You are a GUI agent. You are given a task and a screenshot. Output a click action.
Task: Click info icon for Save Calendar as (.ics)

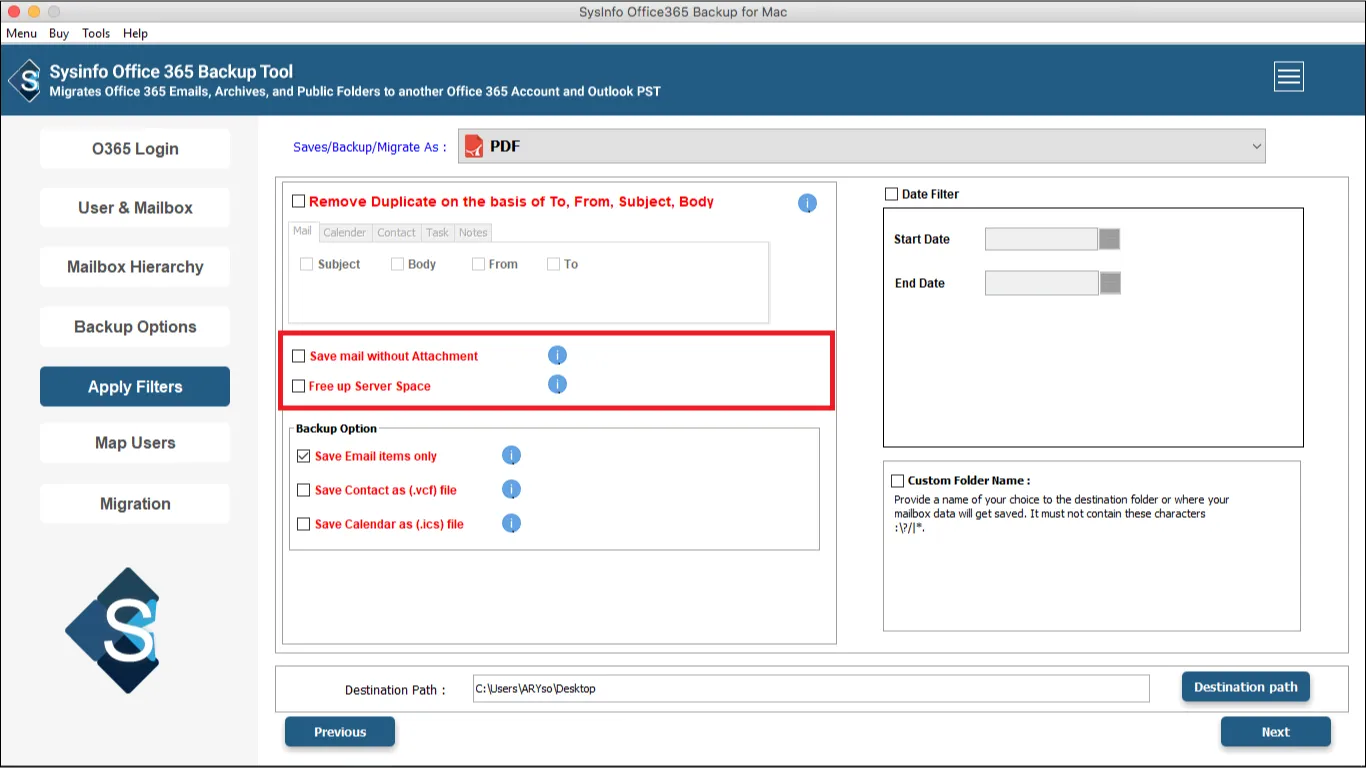[511, 523]
